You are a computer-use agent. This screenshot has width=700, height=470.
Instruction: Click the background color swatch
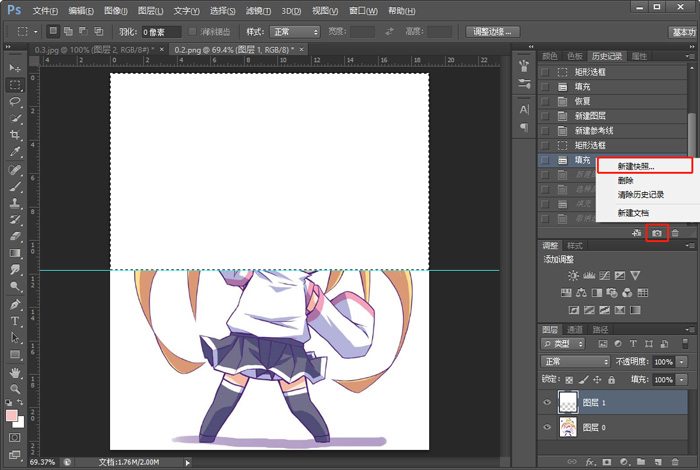coord(20,423)
